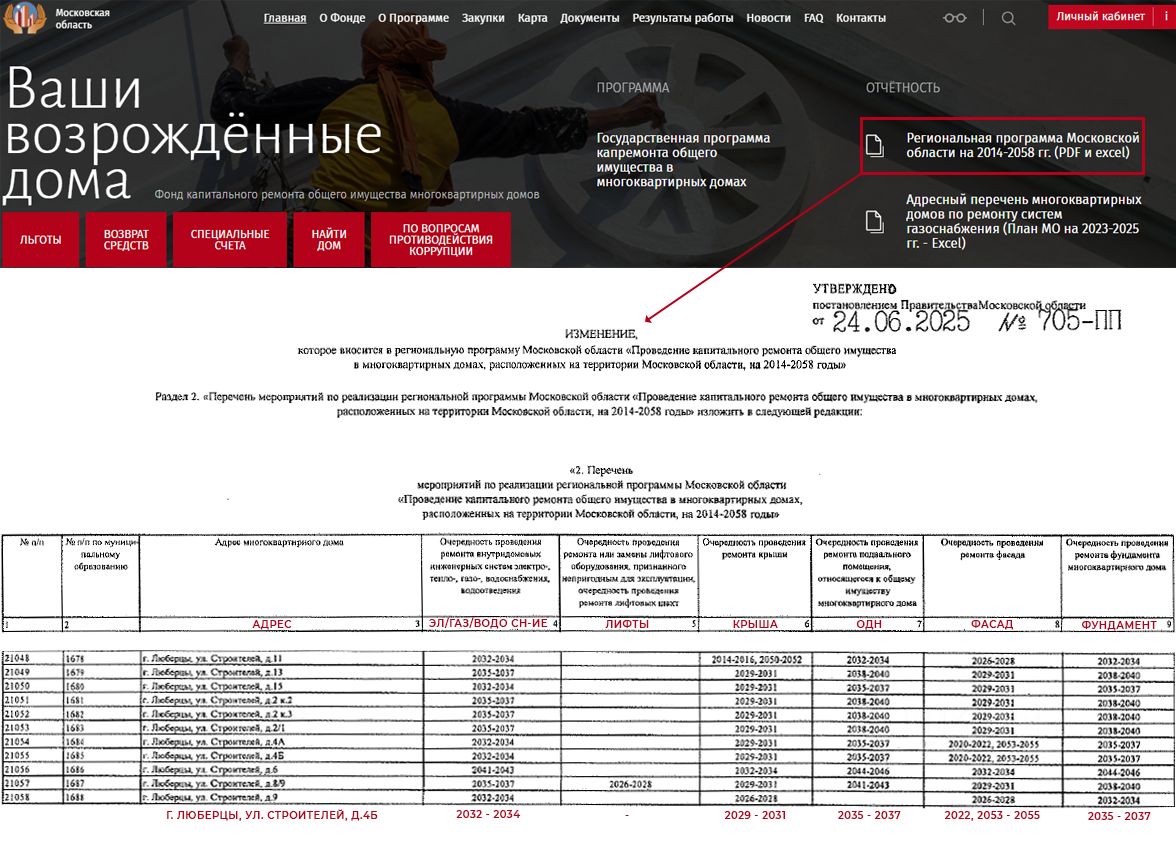Click the accessibility glasses icon
Screen dimensions: 1176x843
click(955, 18)
